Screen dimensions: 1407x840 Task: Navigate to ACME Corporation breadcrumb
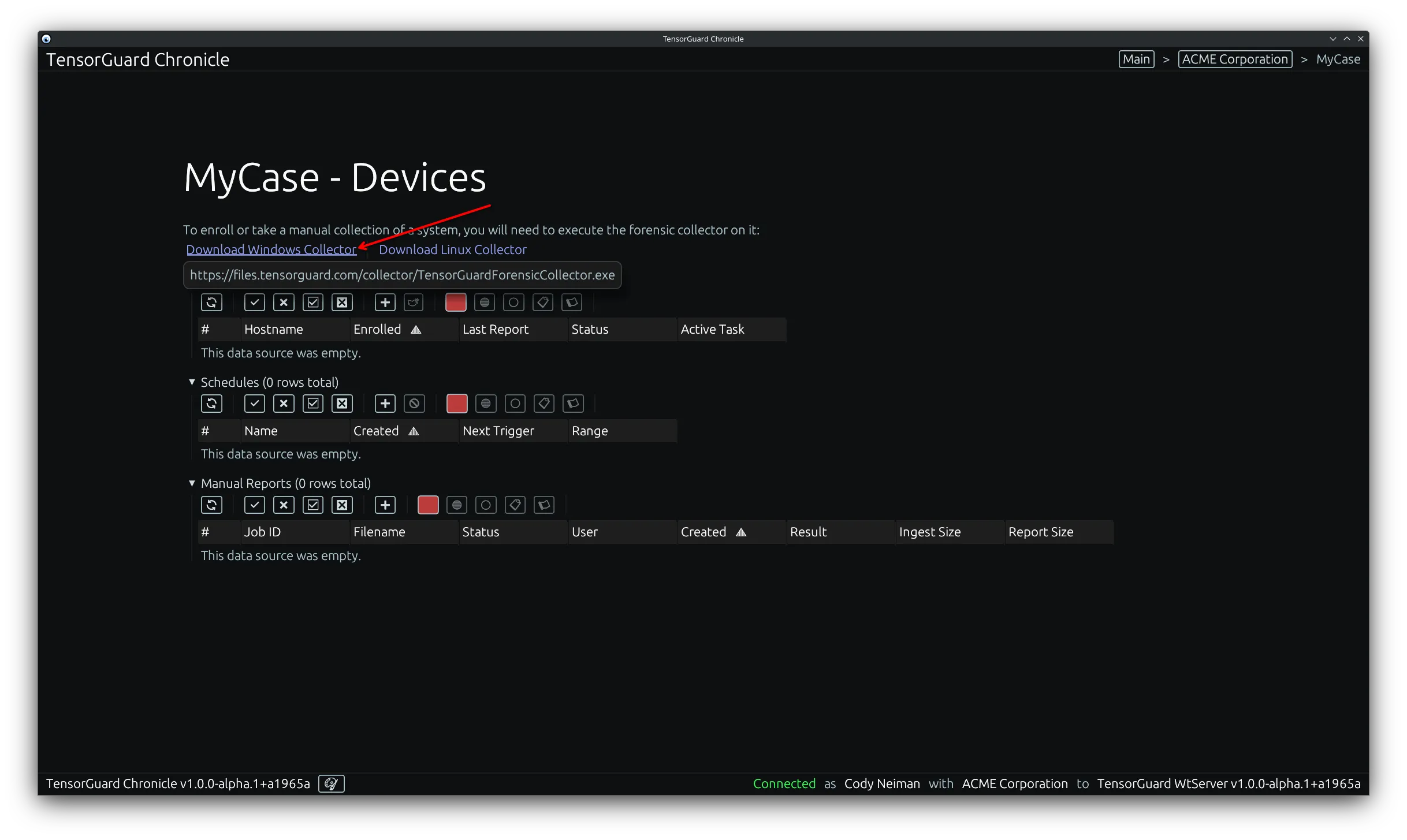click(x=1235, y=58)
